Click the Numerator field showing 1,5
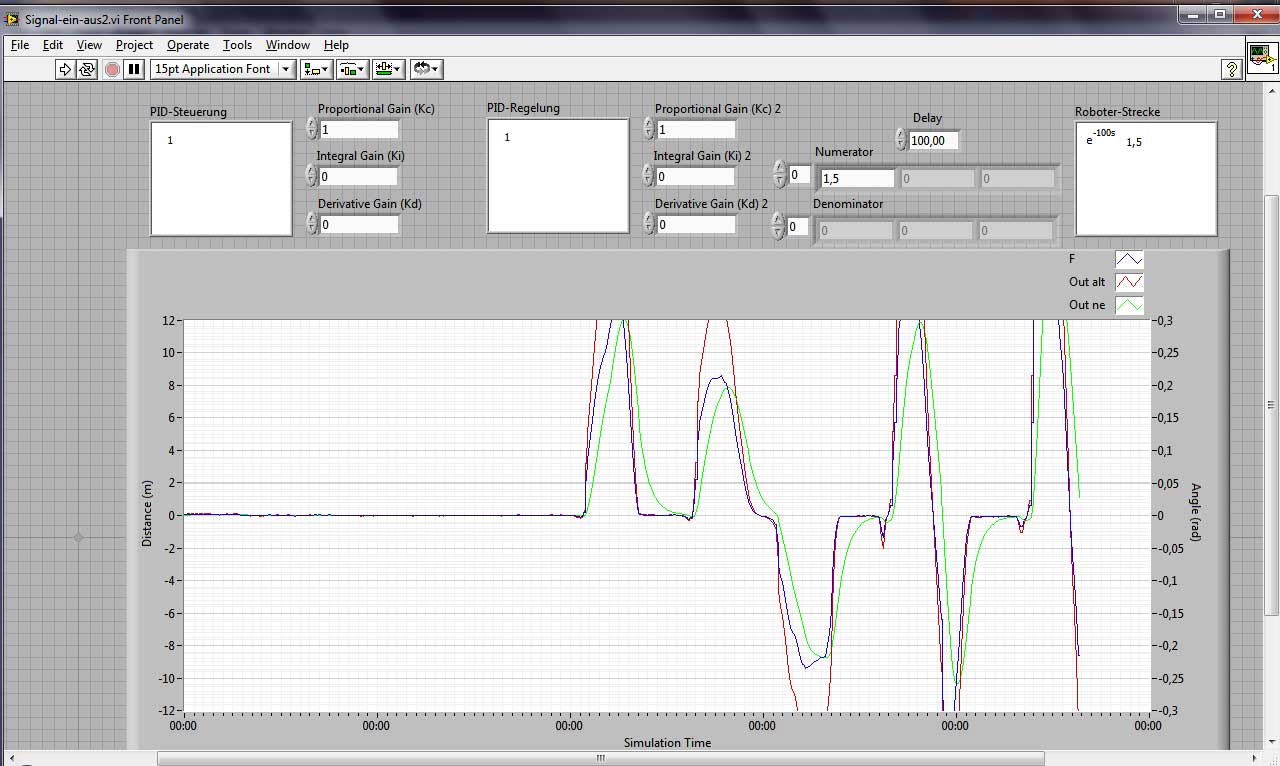Viewport: 1280px width, 766px height. 856,179
